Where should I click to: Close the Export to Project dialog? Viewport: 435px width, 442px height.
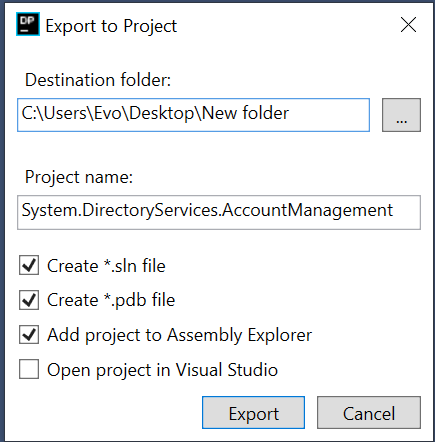pyautogui.click(x=408, y=25)
